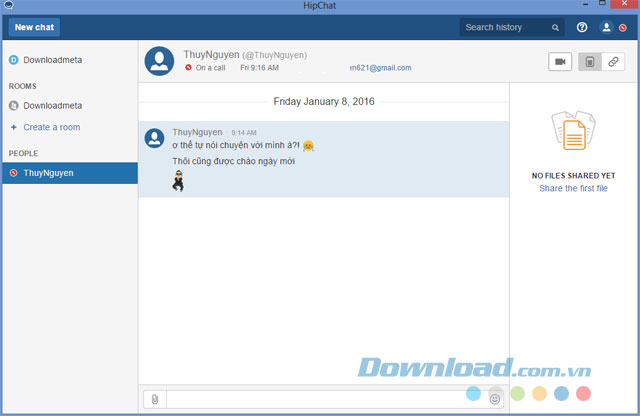This screenshot has height=416, width=640.
Task: Show the shared files panel icon
Action: pyautogui.click(x=590, y=62)
